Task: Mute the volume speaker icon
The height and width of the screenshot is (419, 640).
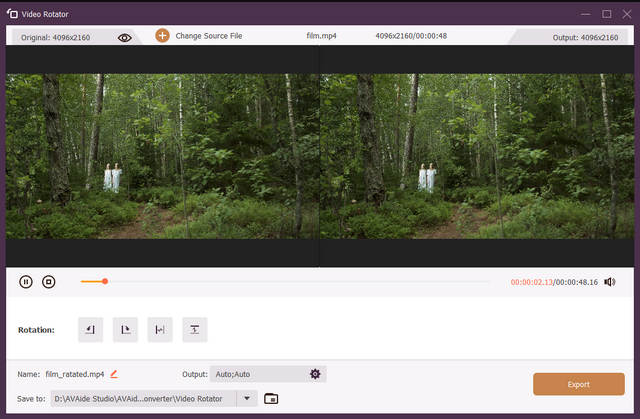Action: pyautogui.click(x=610, y=282)
